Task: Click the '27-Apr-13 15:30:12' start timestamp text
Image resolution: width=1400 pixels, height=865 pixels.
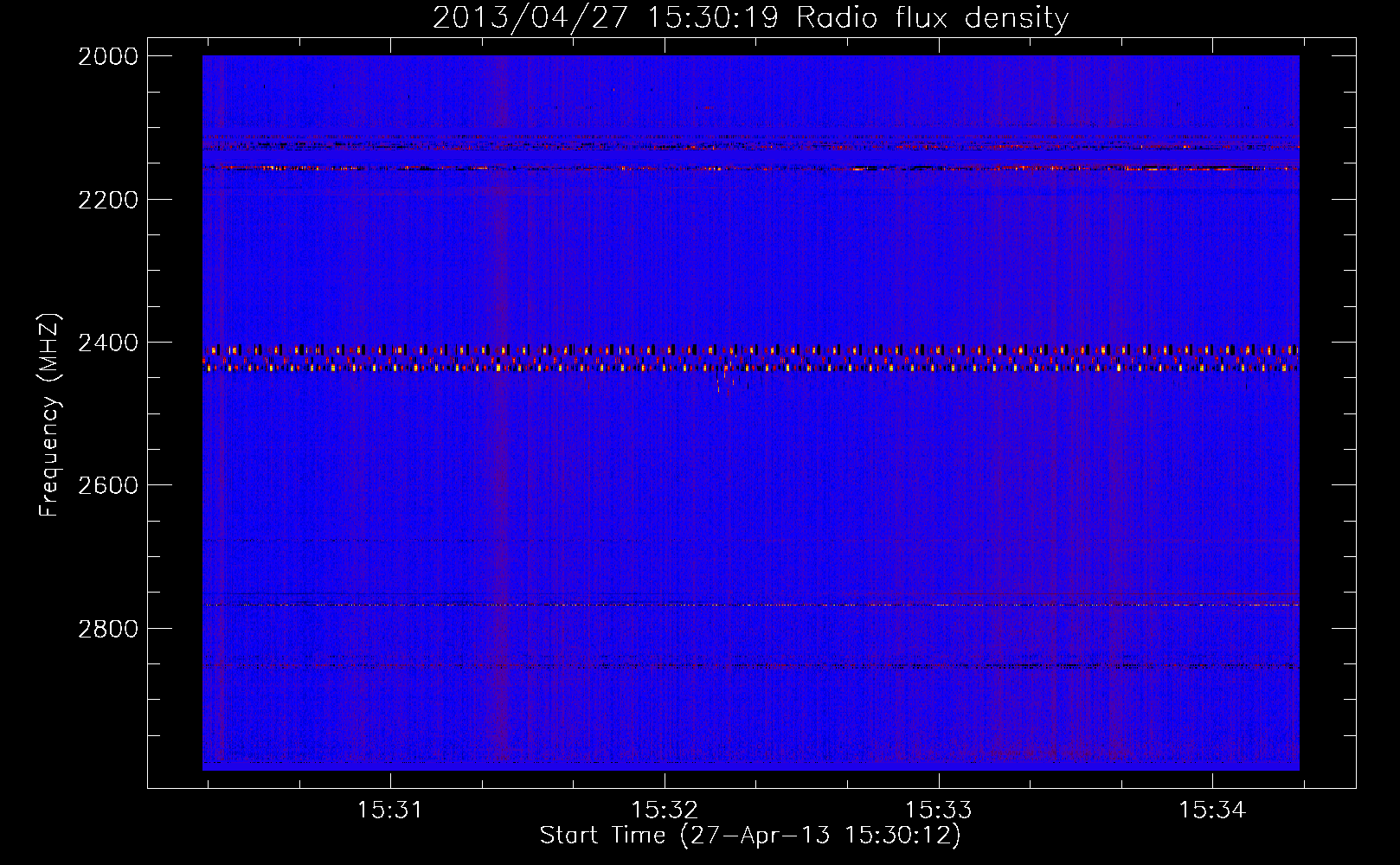Action: point(819,835)
